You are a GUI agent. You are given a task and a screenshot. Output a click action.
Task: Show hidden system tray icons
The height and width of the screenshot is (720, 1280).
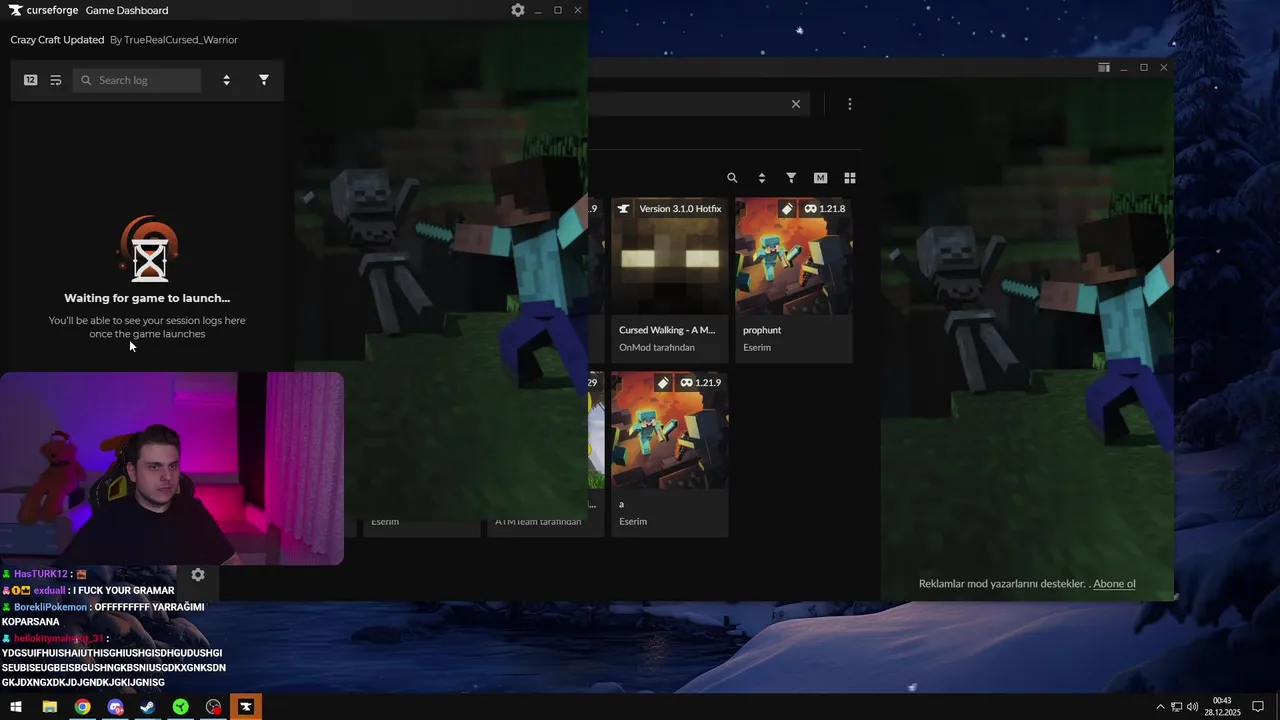(x=1160, y=707)
